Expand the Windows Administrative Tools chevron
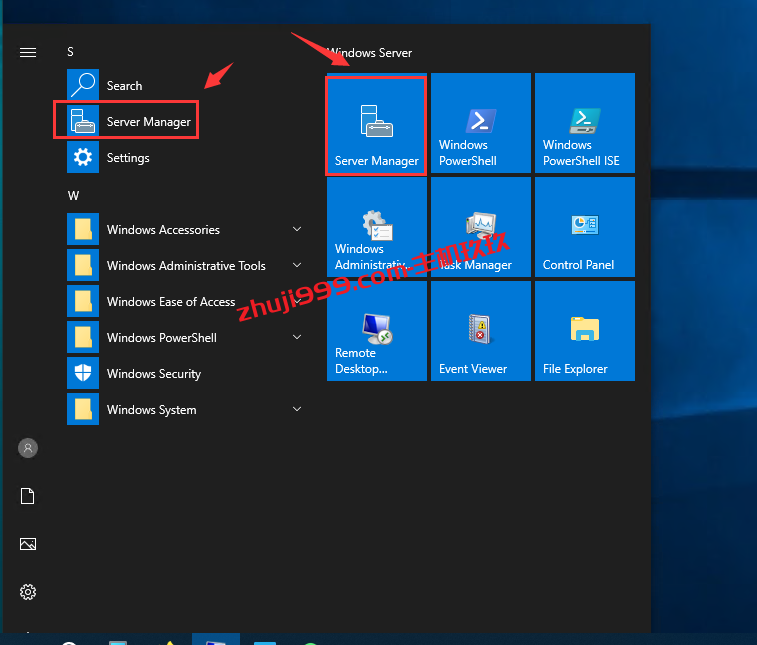757x645 pixels. (x=297, y=265)
